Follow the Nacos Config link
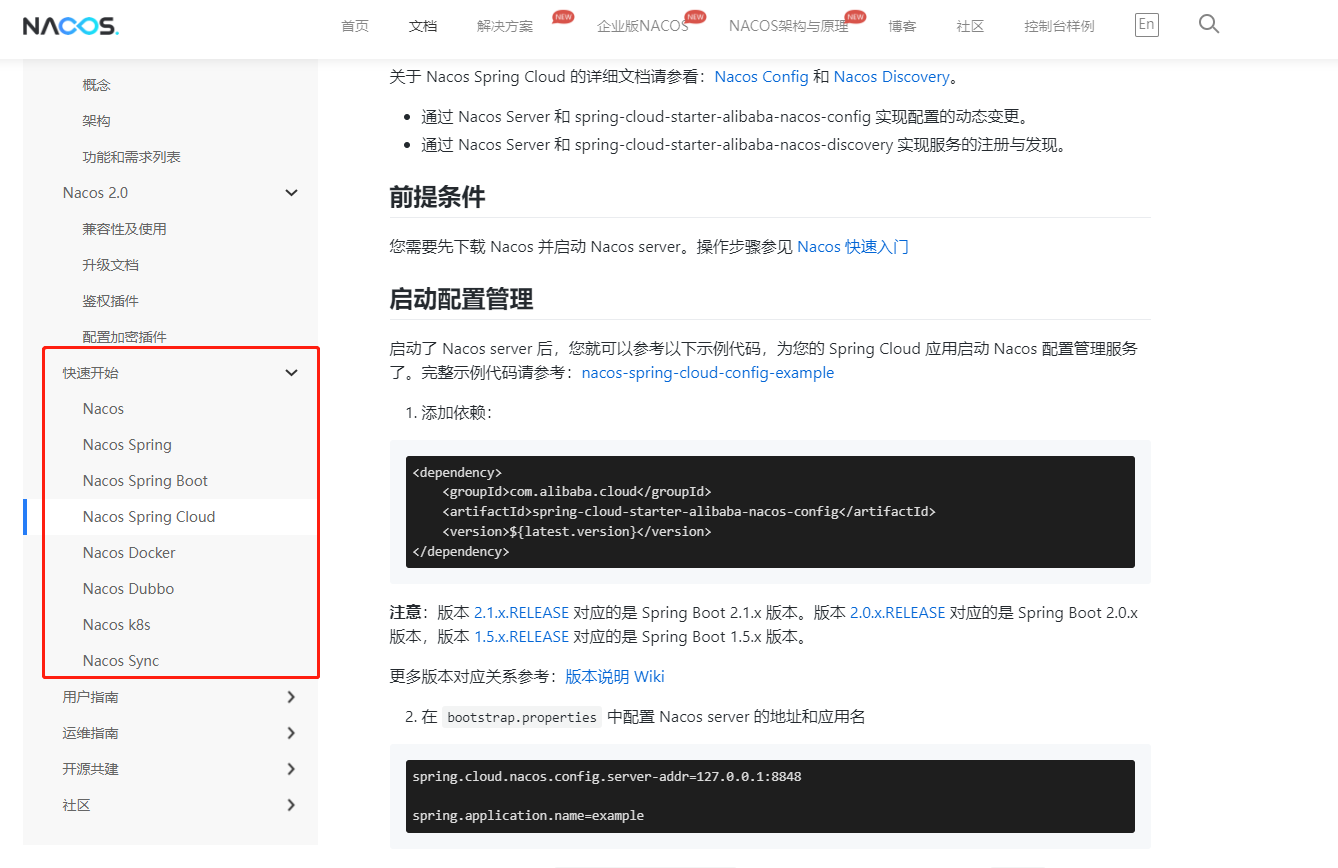Viewport: 1338px width, 868px height. click(762, 77)
